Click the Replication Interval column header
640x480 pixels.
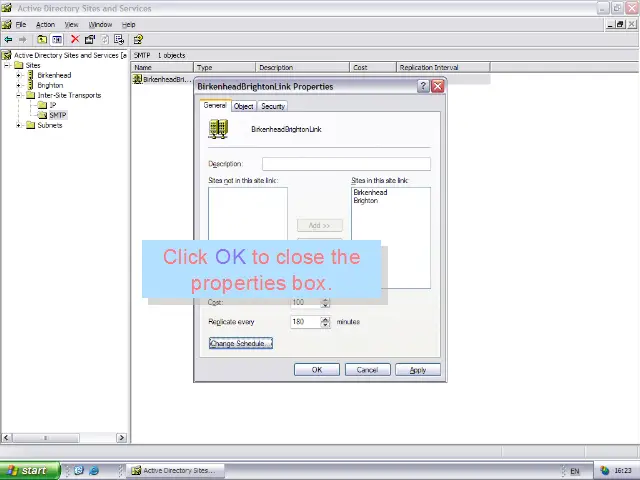[x=443, y=67]
